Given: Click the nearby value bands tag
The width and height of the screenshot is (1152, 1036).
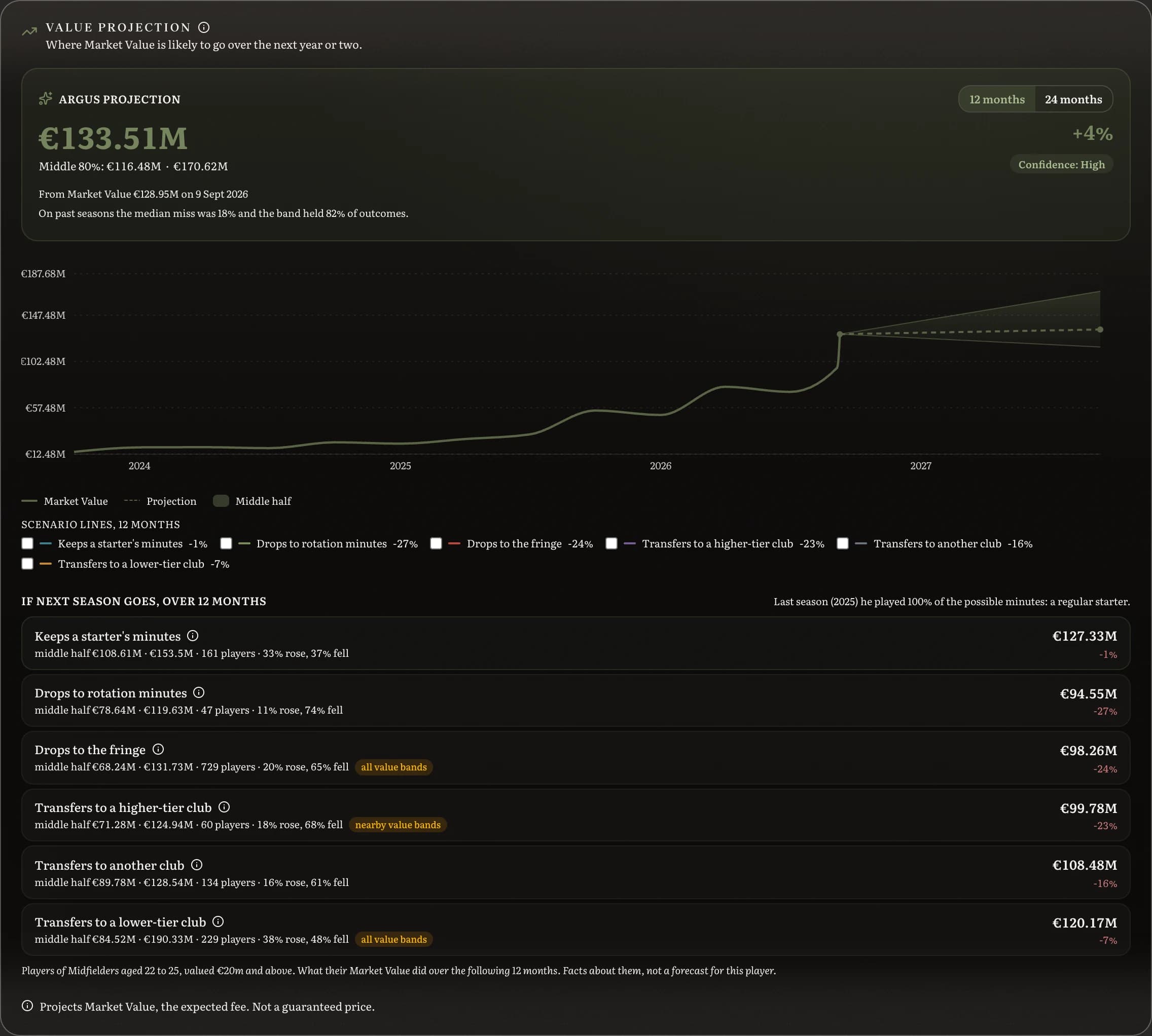Looking at the screenshot, I should click(x=398, y=825).
